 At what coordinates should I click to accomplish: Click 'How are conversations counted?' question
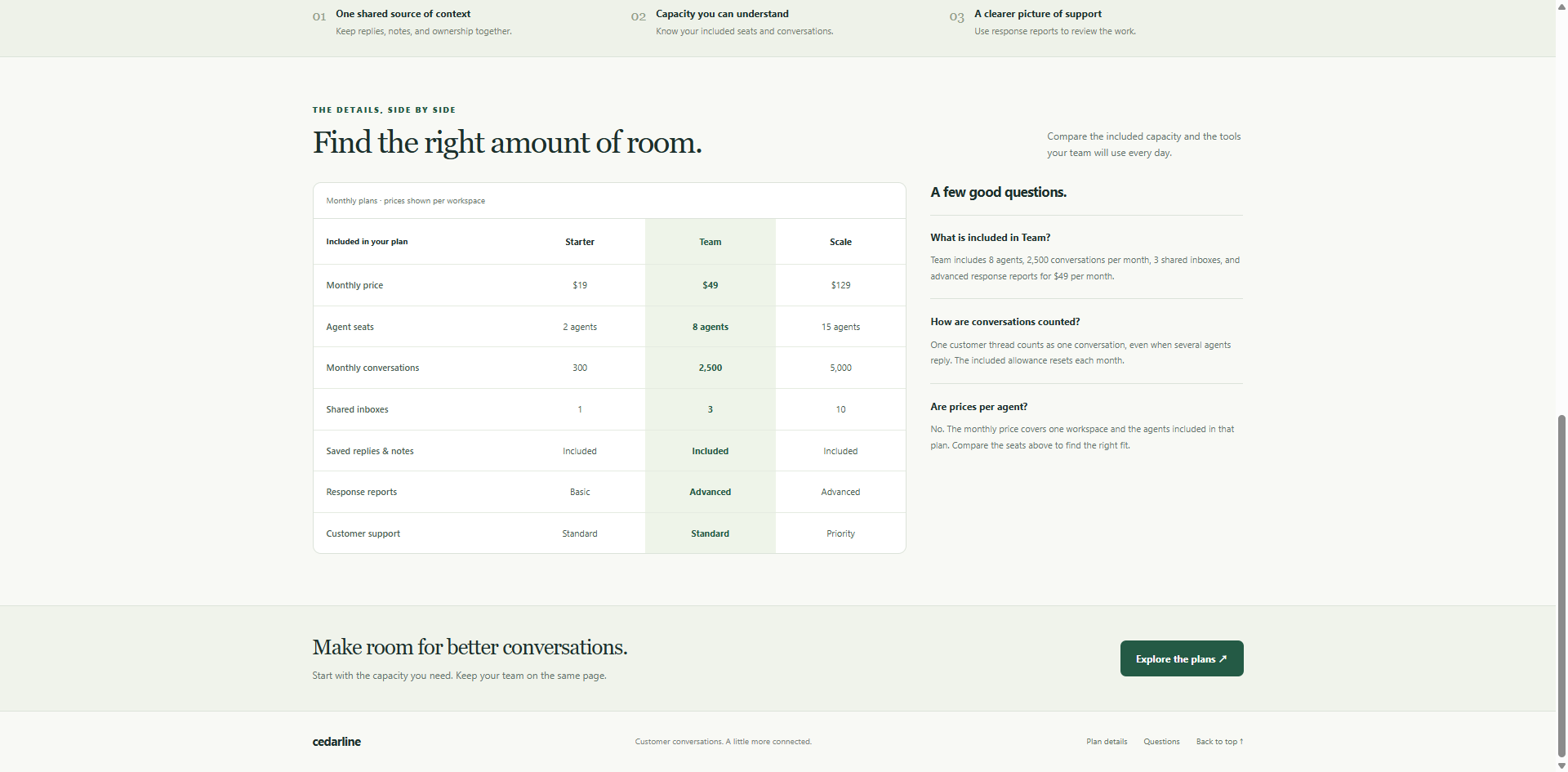coord(1004,322)
